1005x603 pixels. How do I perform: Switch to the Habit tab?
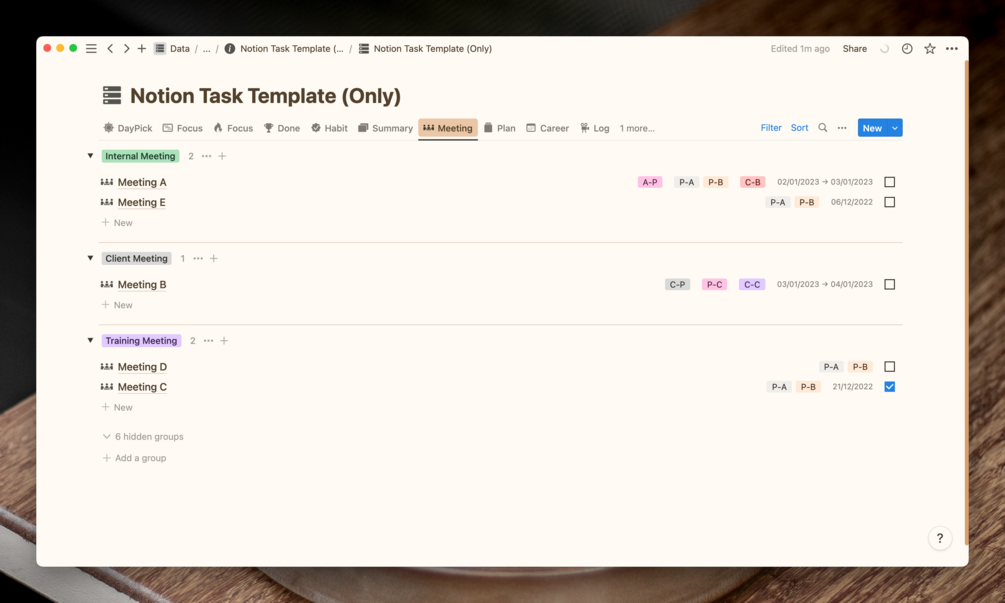tap(329, 128)
